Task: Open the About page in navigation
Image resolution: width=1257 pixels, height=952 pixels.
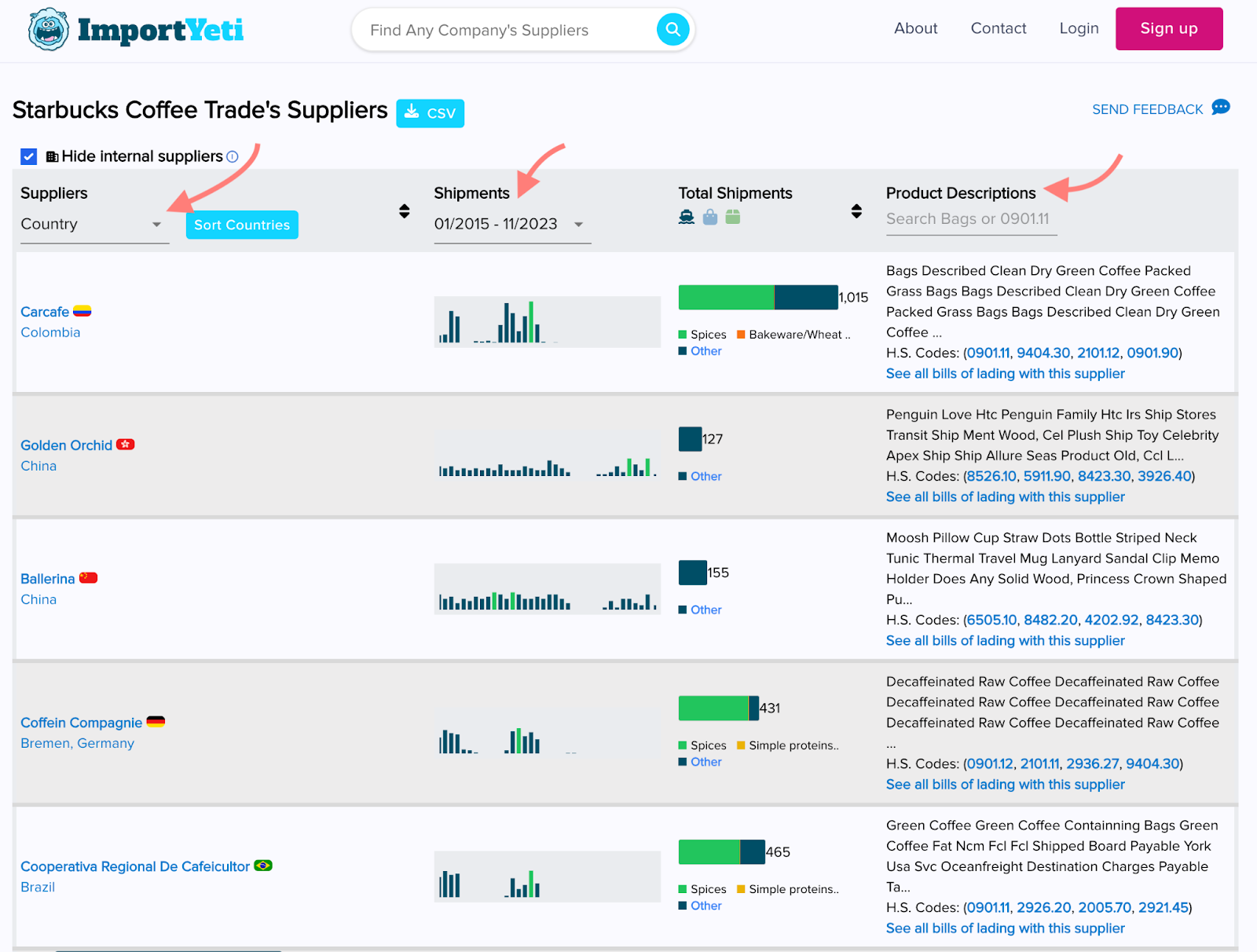Action: click(915, 28)
